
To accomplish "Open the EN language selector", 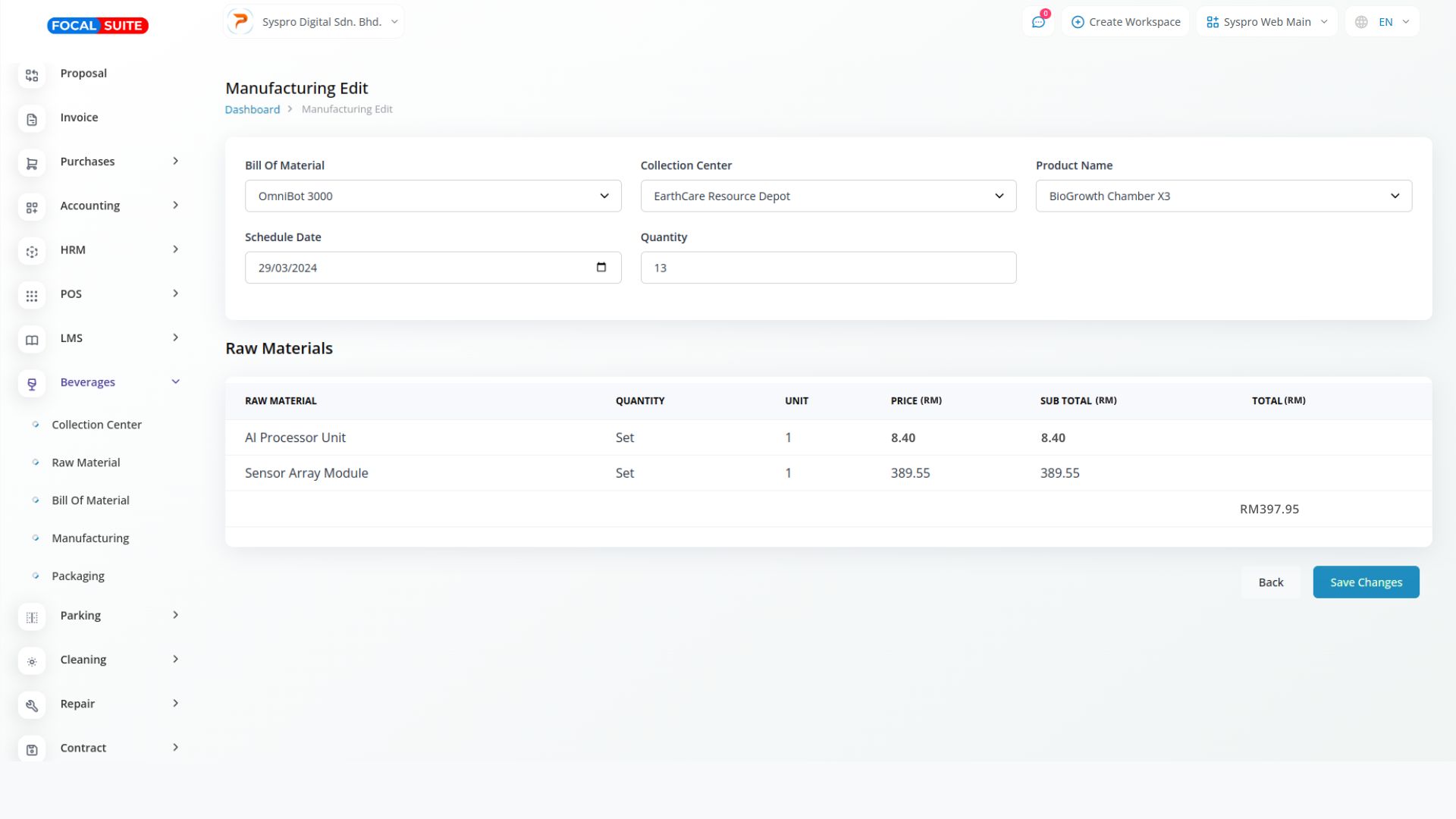I will (x=1385, y=22).
